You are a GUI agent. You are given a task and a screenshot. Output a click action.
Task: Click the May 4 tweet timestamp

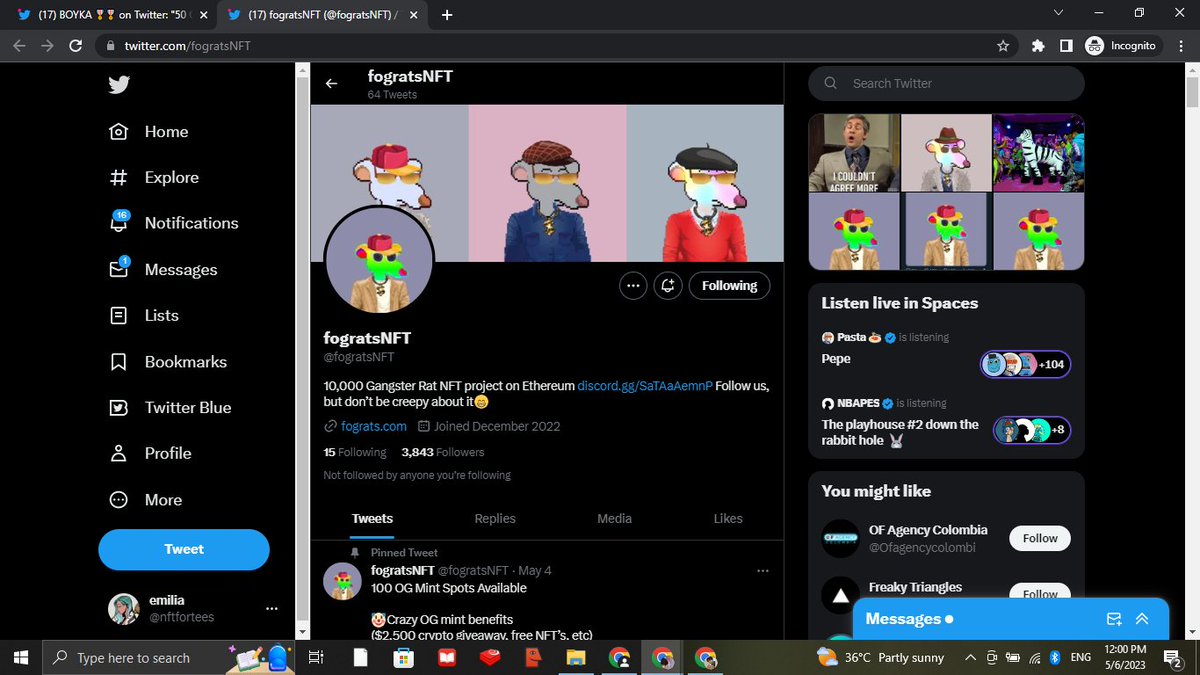pyautogui.click(x=535, y=571)
